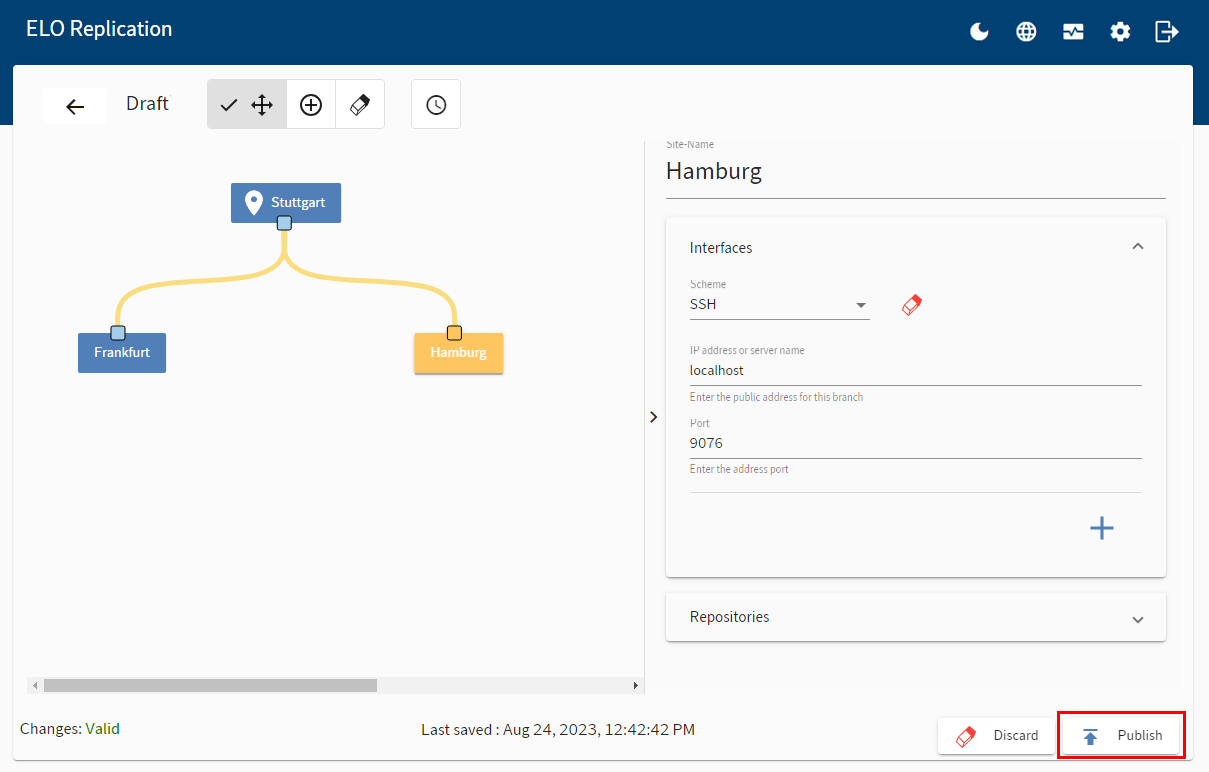The image size is (1209, 772).
Task: Collapse the Interfaces panel
Action: pyautogui.click(x=1137, y=247)
